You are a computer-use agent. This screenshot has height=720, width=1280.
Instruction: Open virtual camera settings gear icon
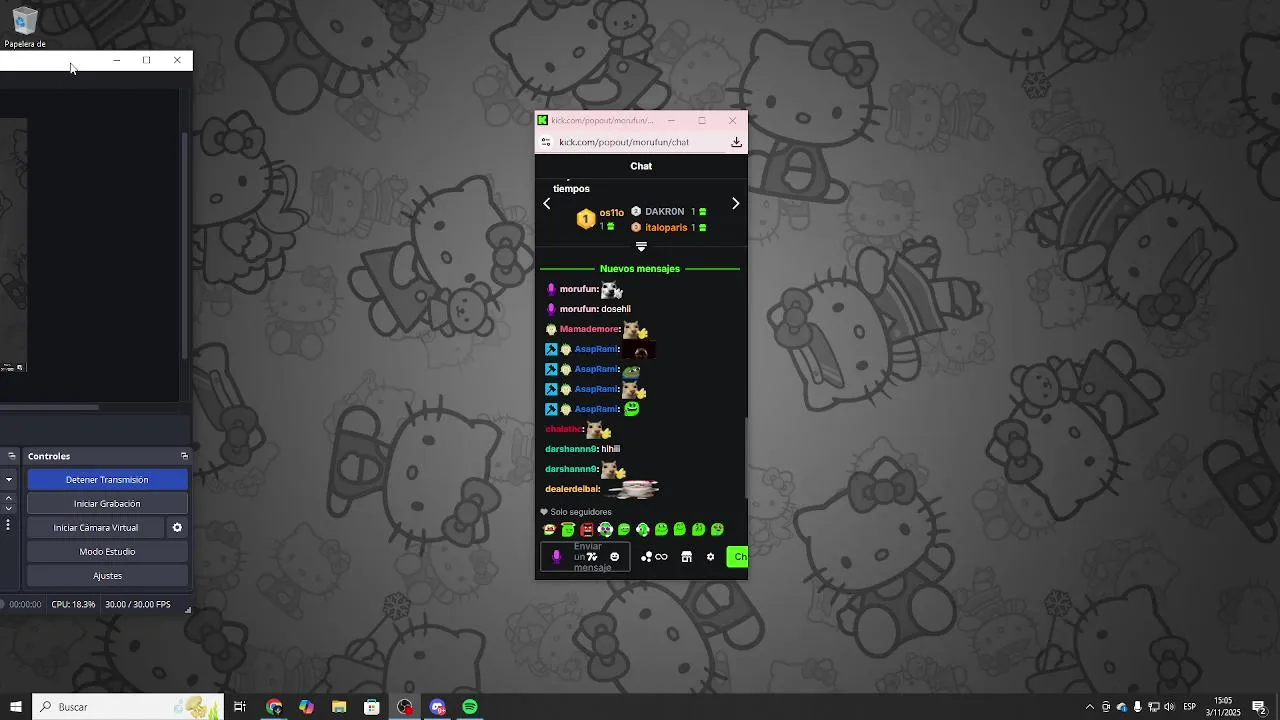177,528
